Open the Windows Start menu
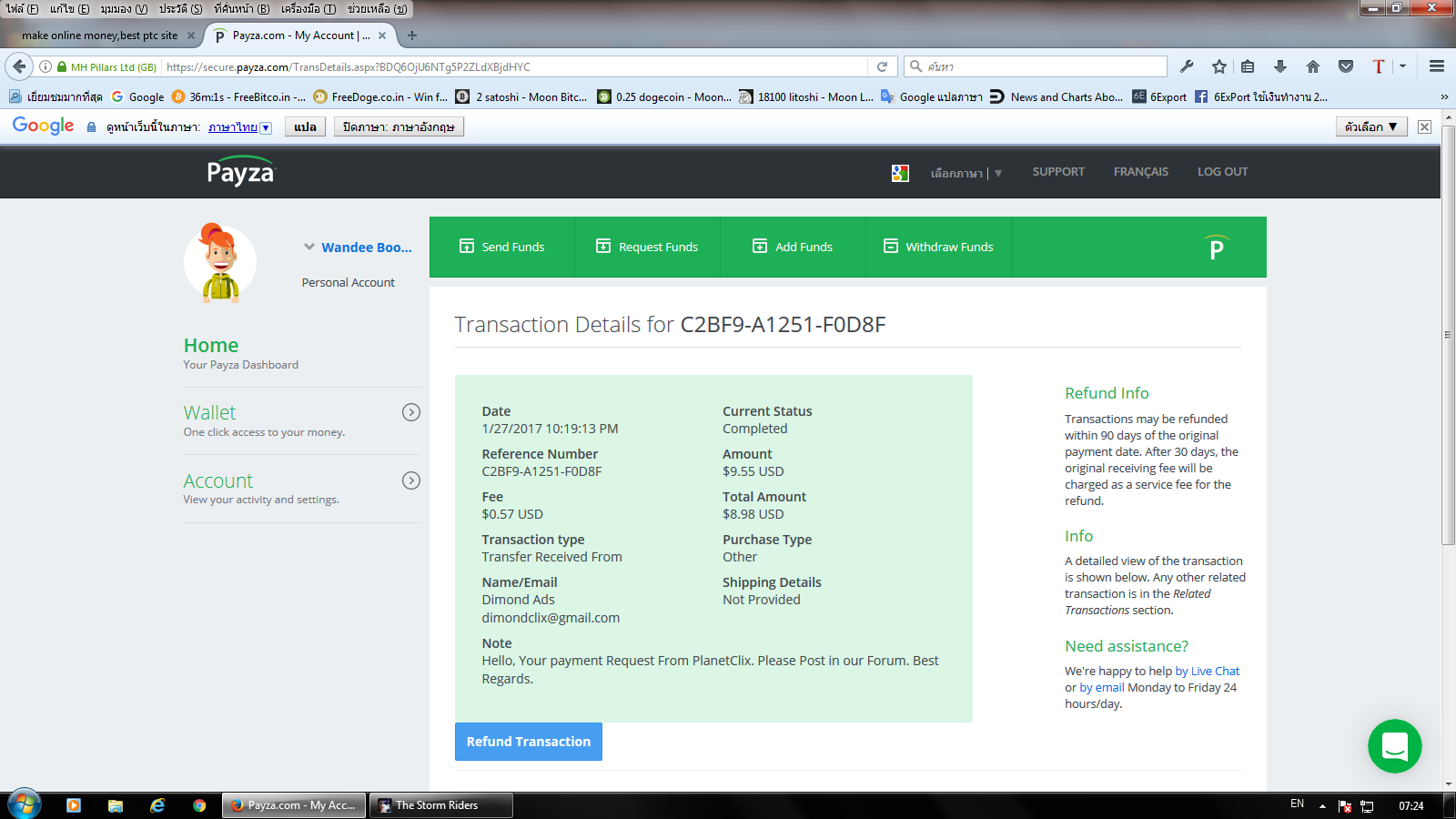 (x=25, y=804)
